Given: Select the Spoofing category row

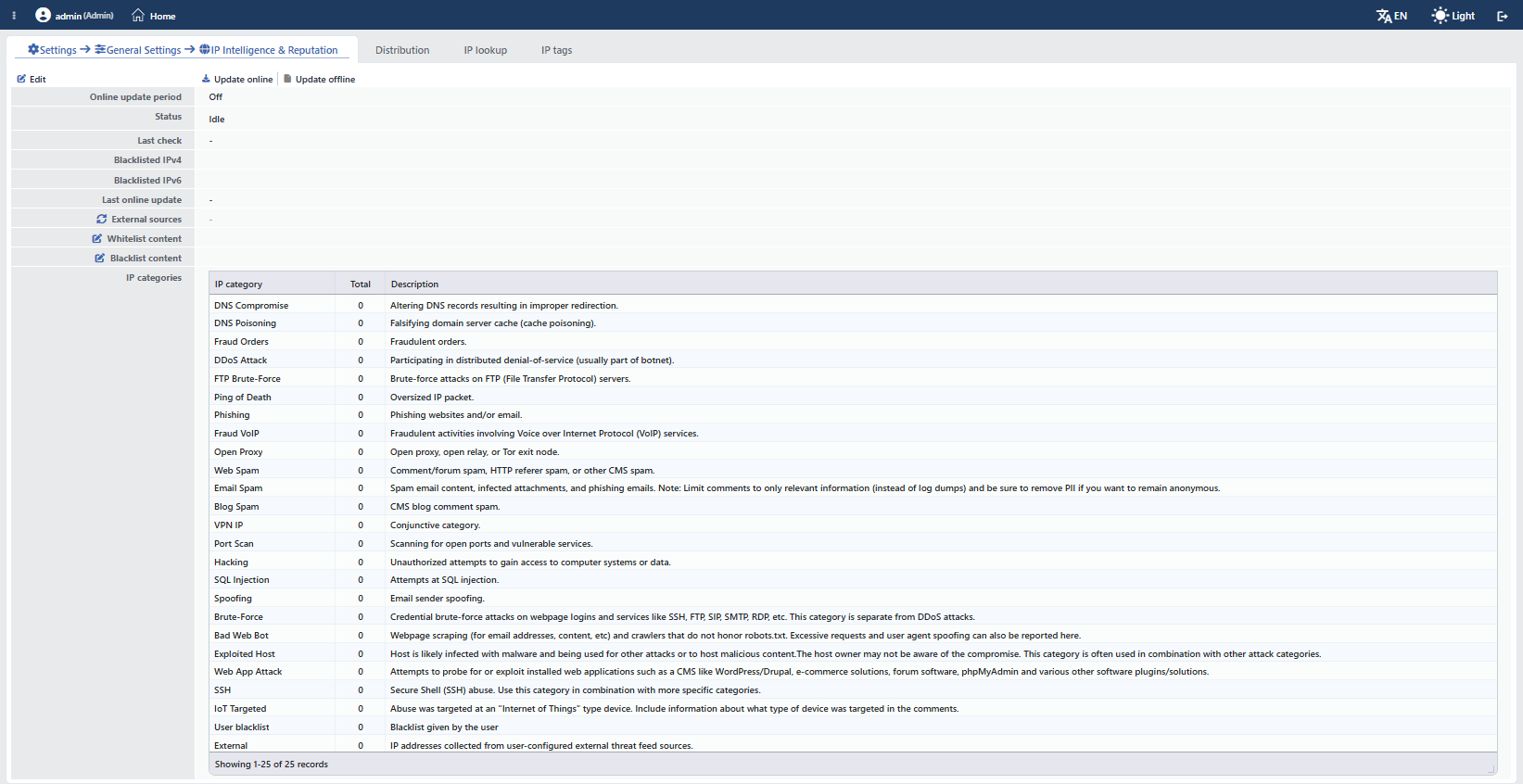Looking at the screenshot, I should (x=853, y=598).
